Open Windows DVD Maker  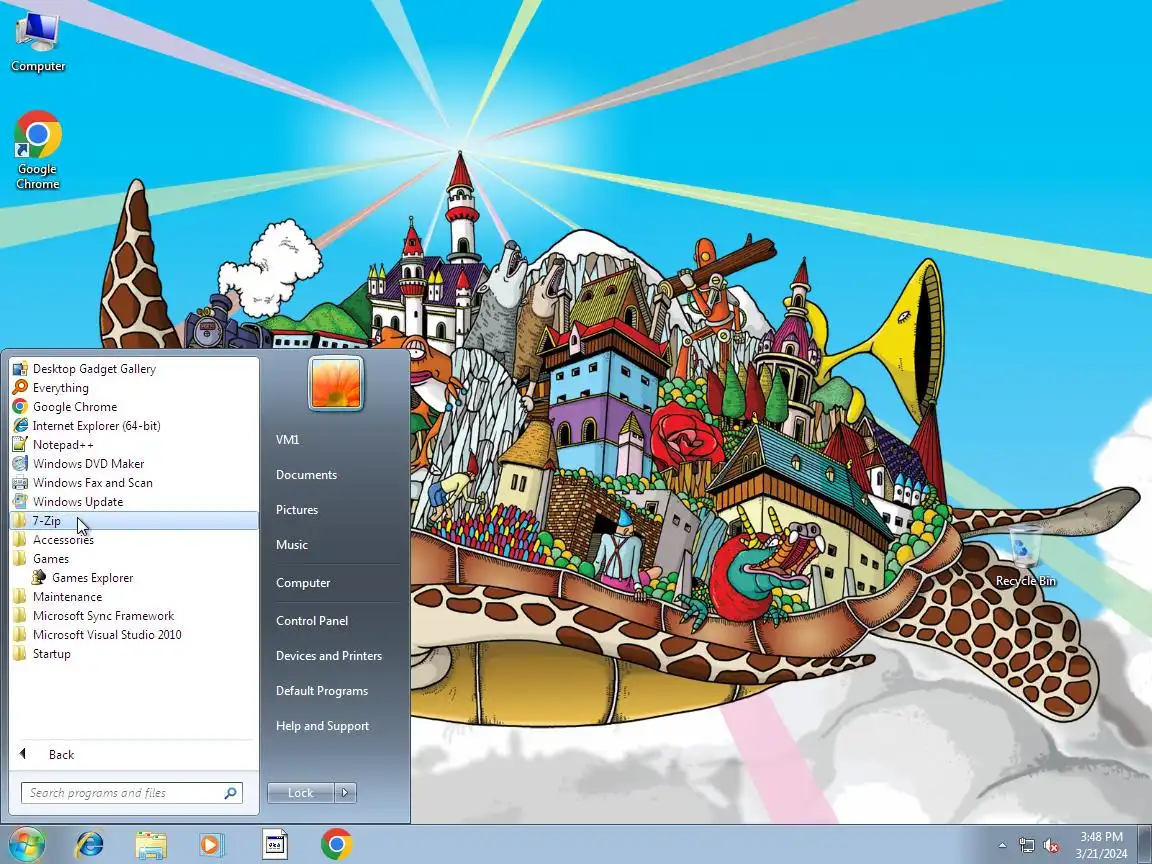[x=134, y=464]
